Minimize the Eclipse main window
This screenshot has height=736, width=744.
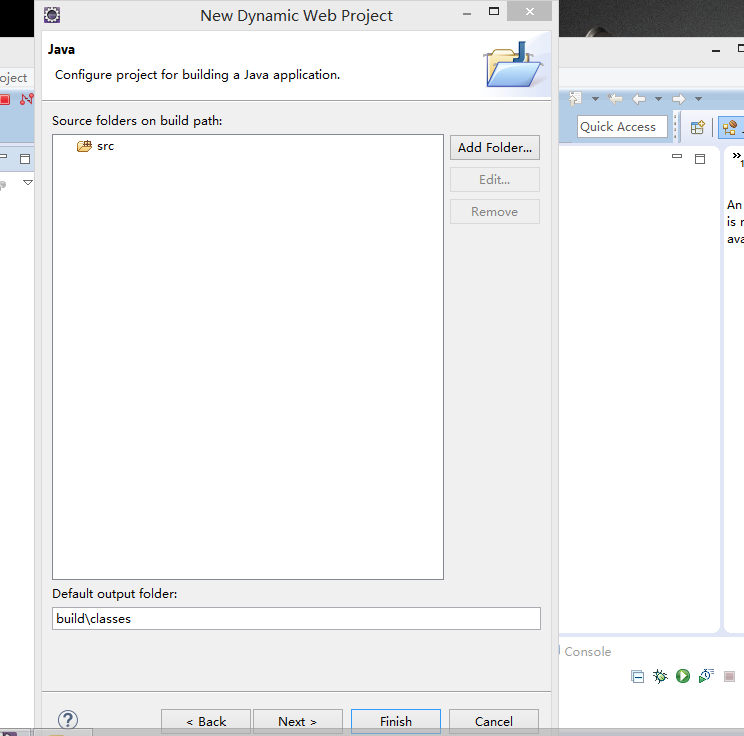click(716, 50)
